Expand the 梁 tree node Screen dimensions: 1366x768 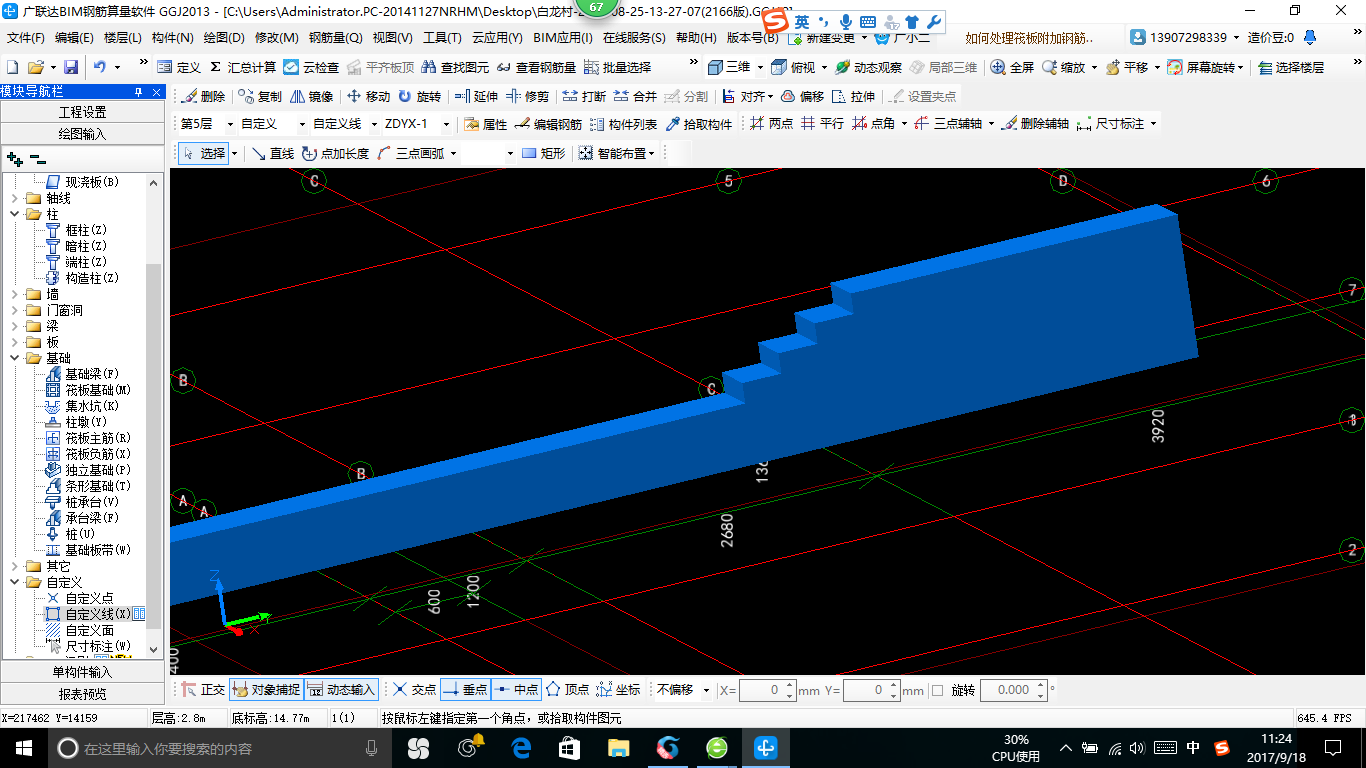15,326
